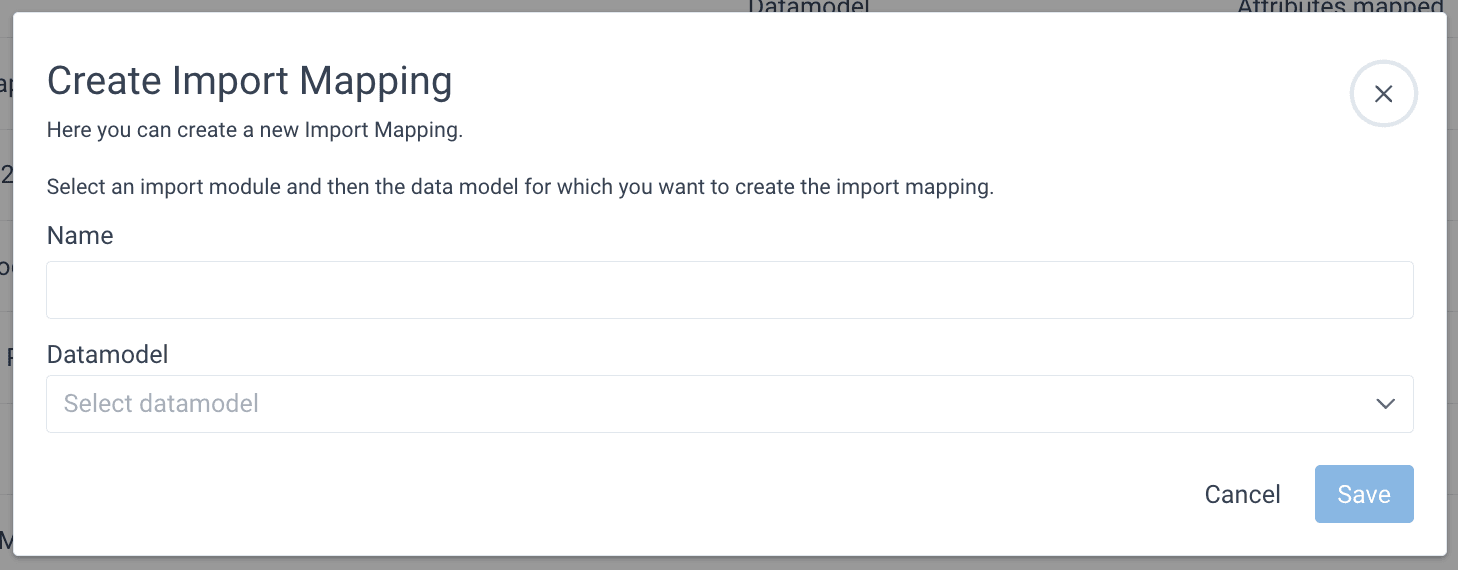Click the 'Select an import module' instruction text
This screenshot has width=1458, height=570.
click(x=520, y=187)
